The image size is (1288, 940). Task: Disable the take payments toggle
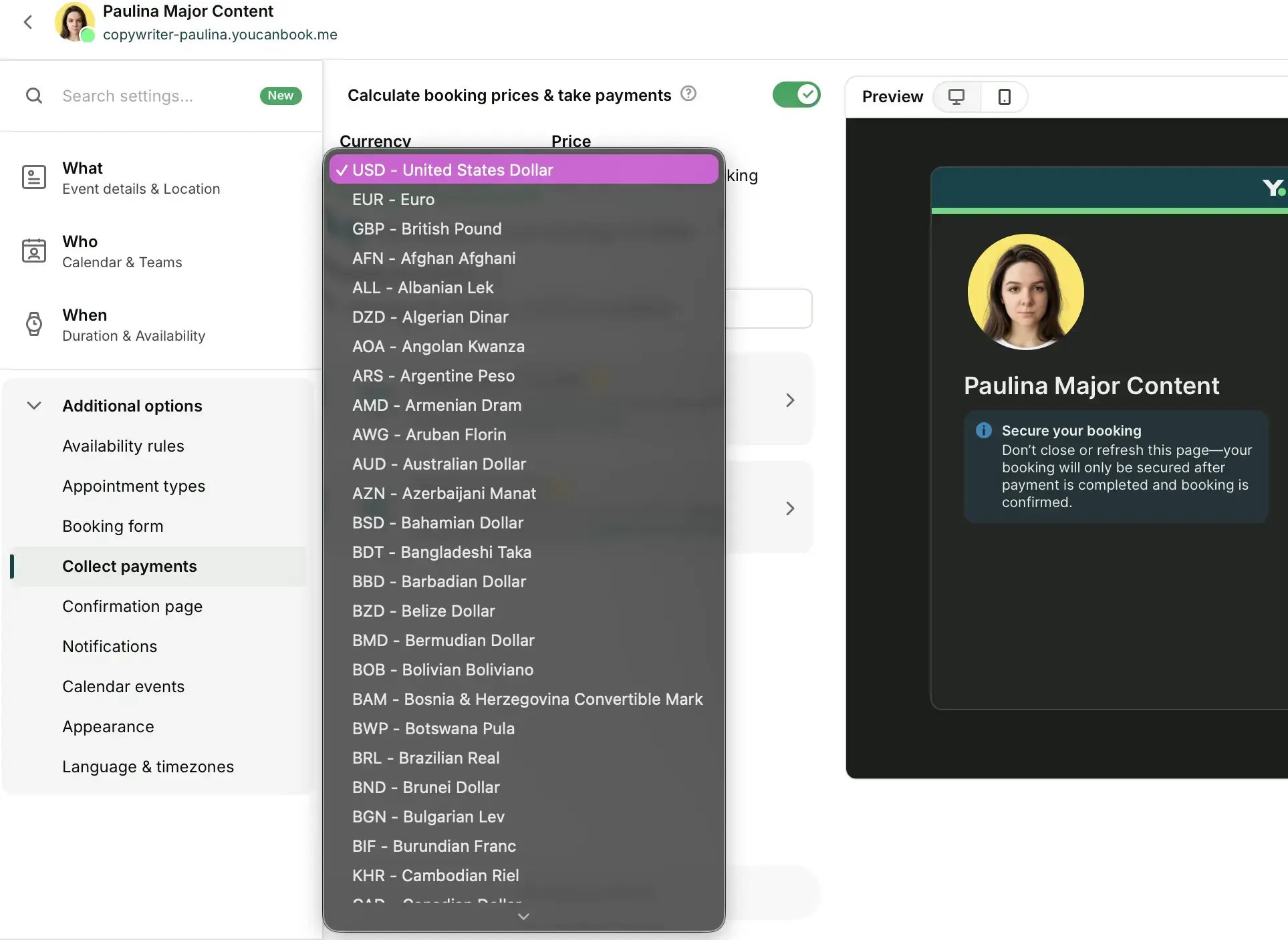(797, 95)
